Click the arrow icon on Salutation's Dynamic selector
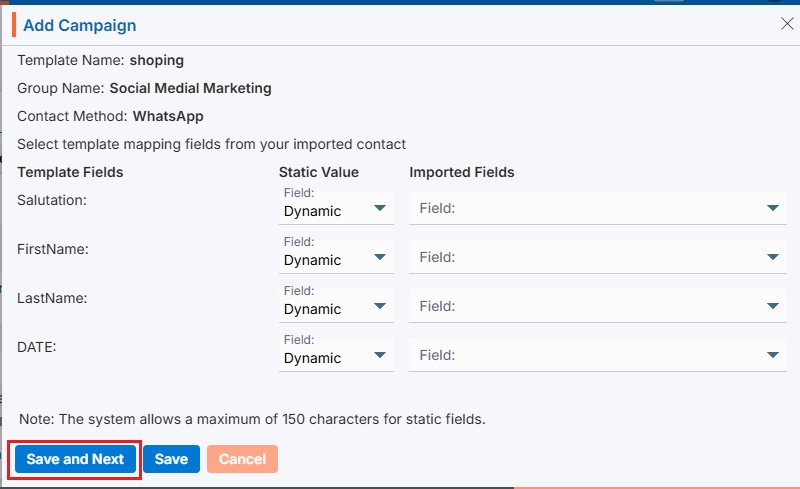 (380, 208)
